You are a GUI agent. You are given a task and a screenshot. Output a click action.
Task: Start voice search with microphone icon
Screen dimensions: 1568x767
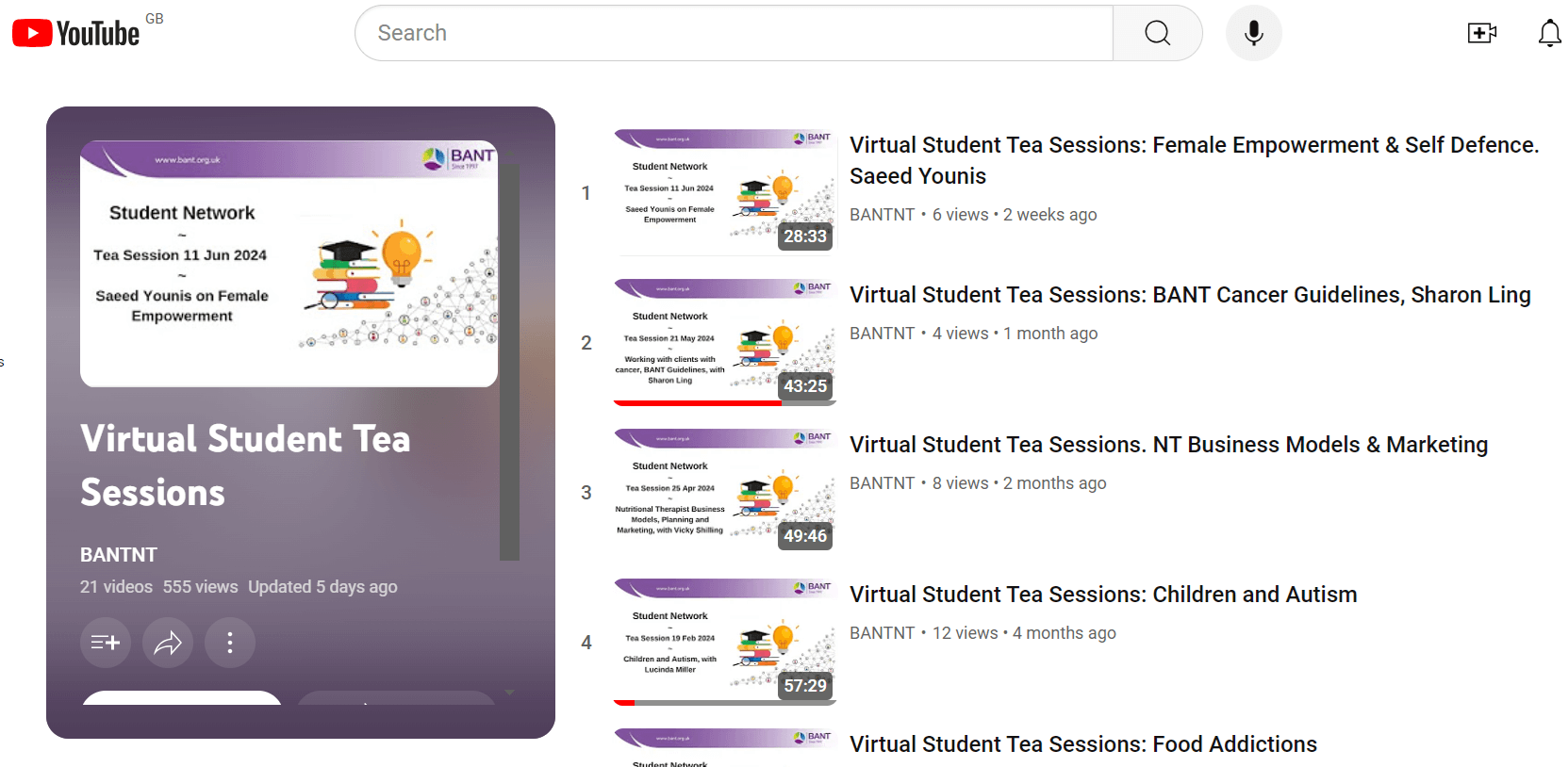(1253, 33)
